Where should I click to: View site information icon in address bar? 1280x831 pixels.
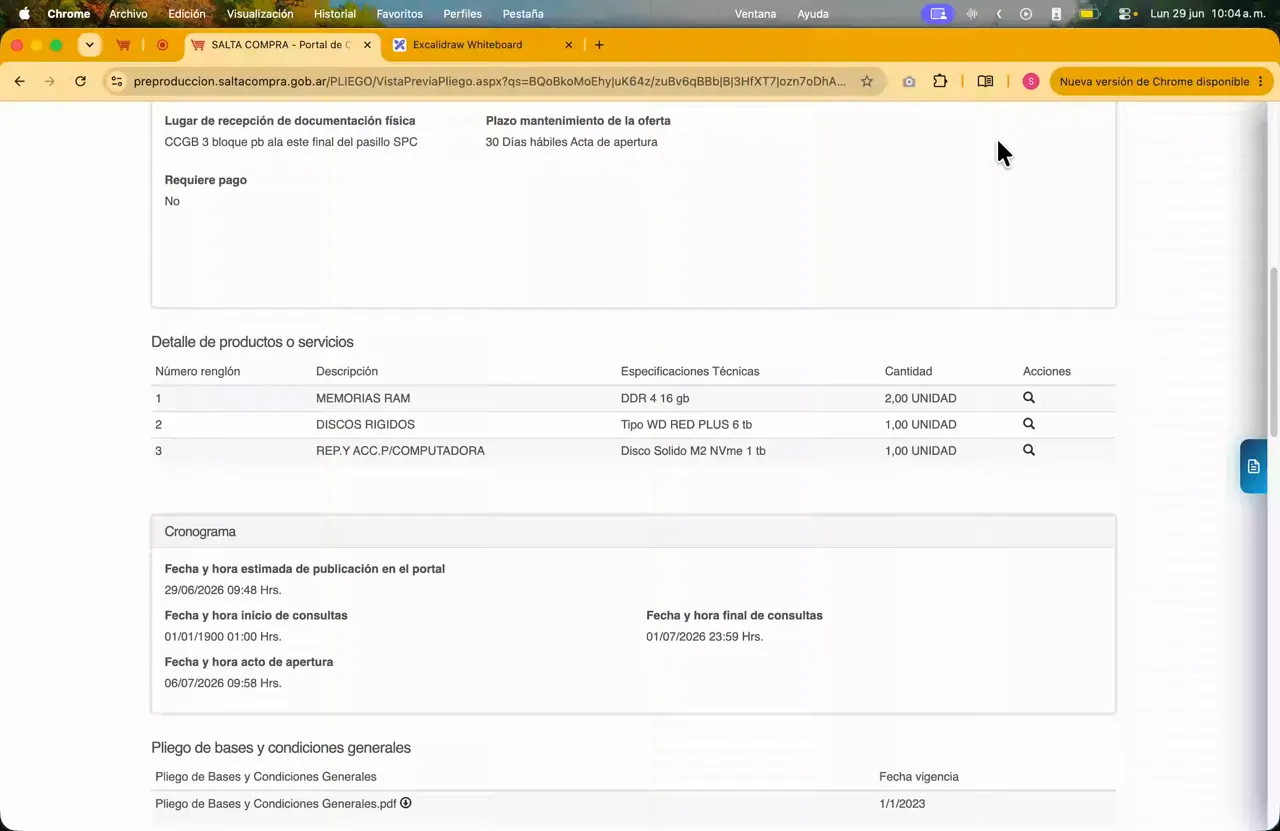click(117, 81)
